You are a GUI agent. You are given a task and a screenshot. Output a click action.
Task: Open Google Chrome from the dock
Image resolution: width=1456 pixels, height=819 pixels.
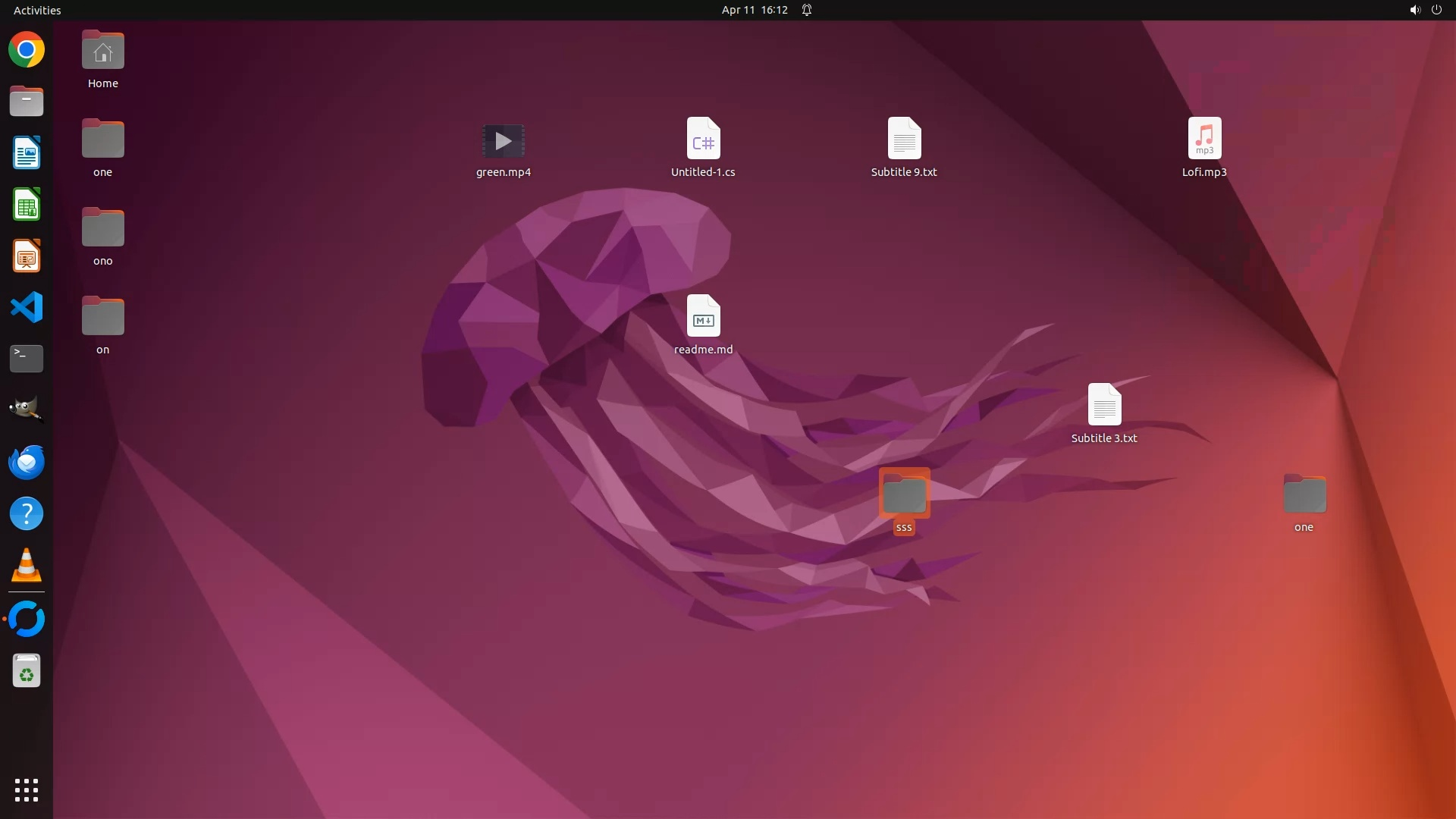(x=27, y=50)
